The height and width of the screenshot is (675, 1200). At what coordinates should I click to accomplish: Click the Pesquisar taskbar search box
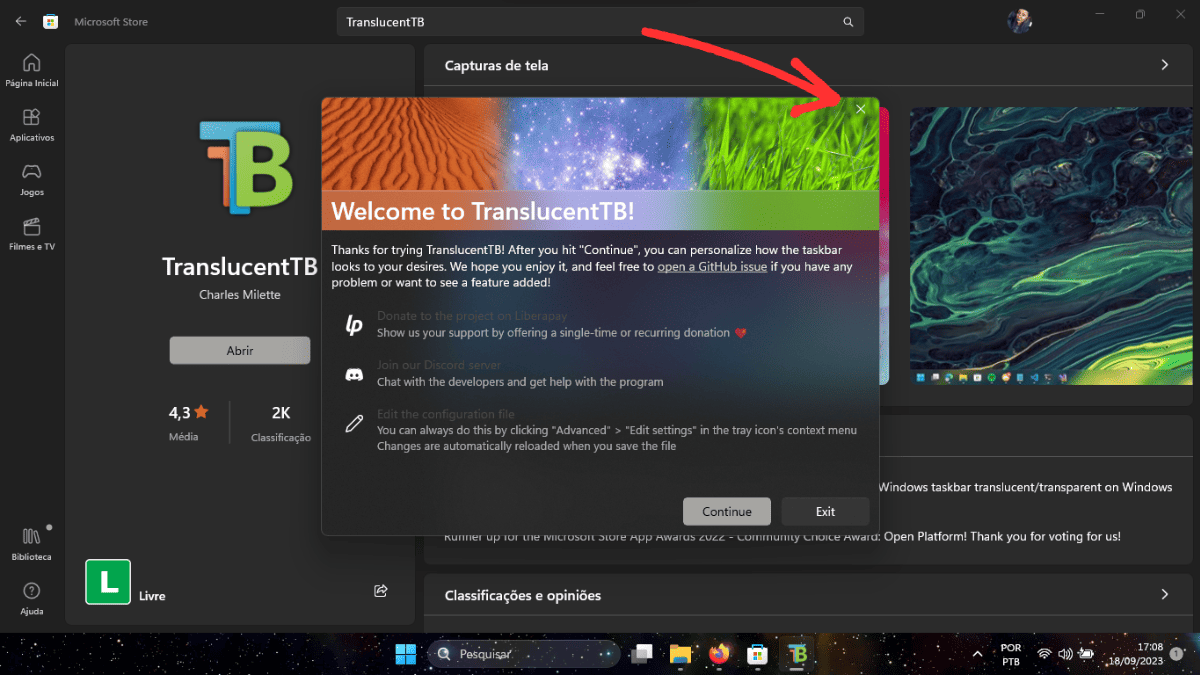(524, 654)
